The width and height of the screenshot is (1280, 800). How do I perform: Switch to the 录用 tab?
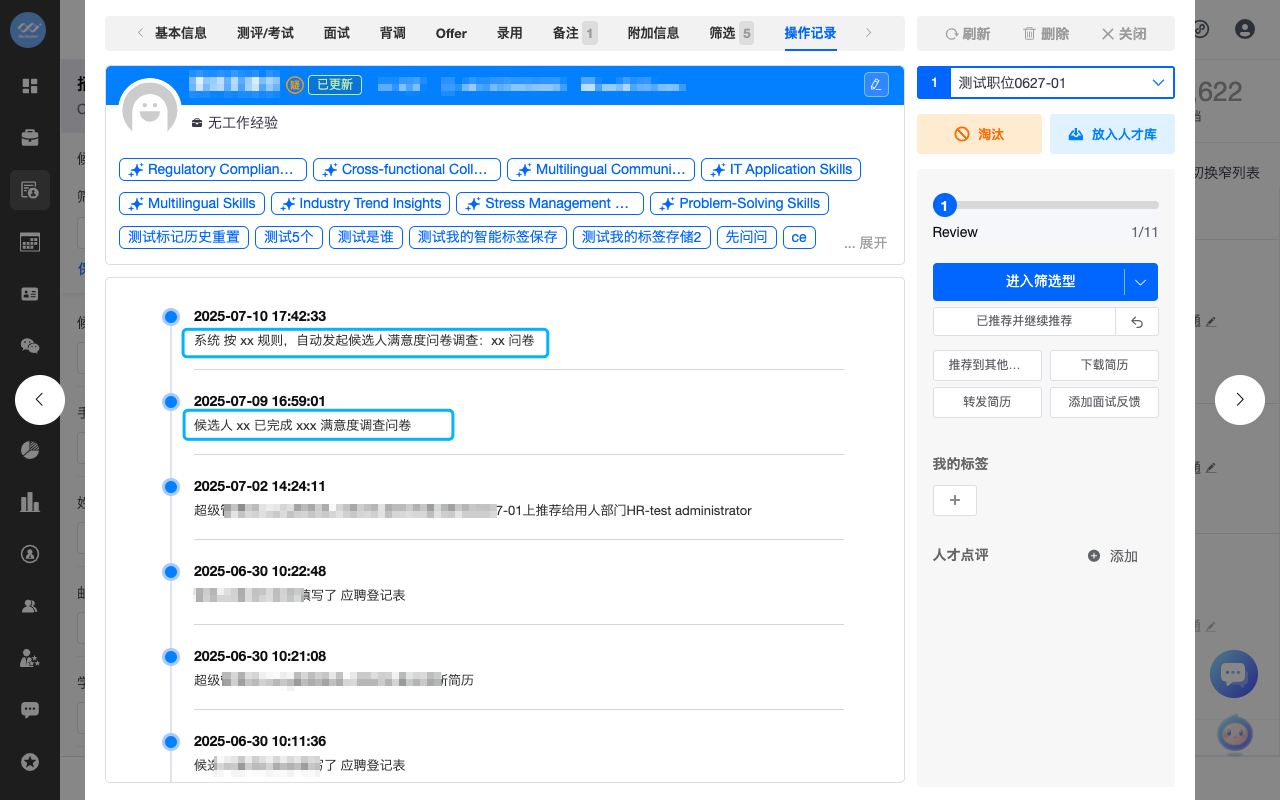tap(510, 33)
